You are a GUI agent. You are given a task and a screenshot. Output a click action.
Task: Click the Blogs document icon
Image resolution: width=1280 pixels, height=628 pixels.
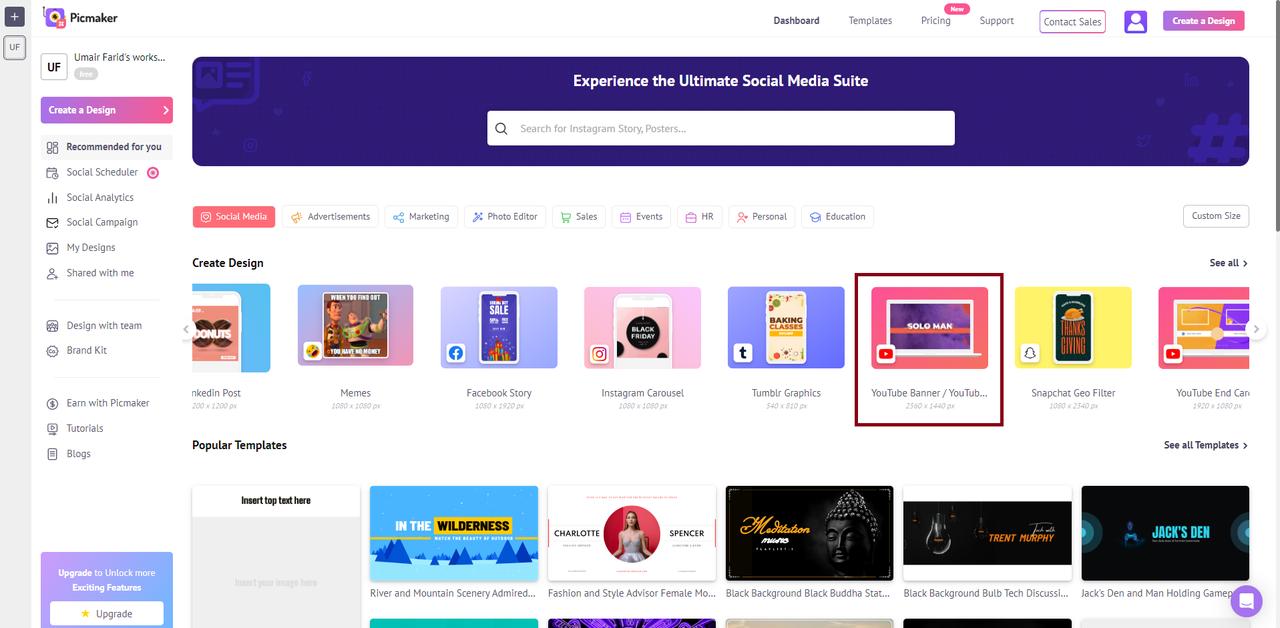point(53,454)
